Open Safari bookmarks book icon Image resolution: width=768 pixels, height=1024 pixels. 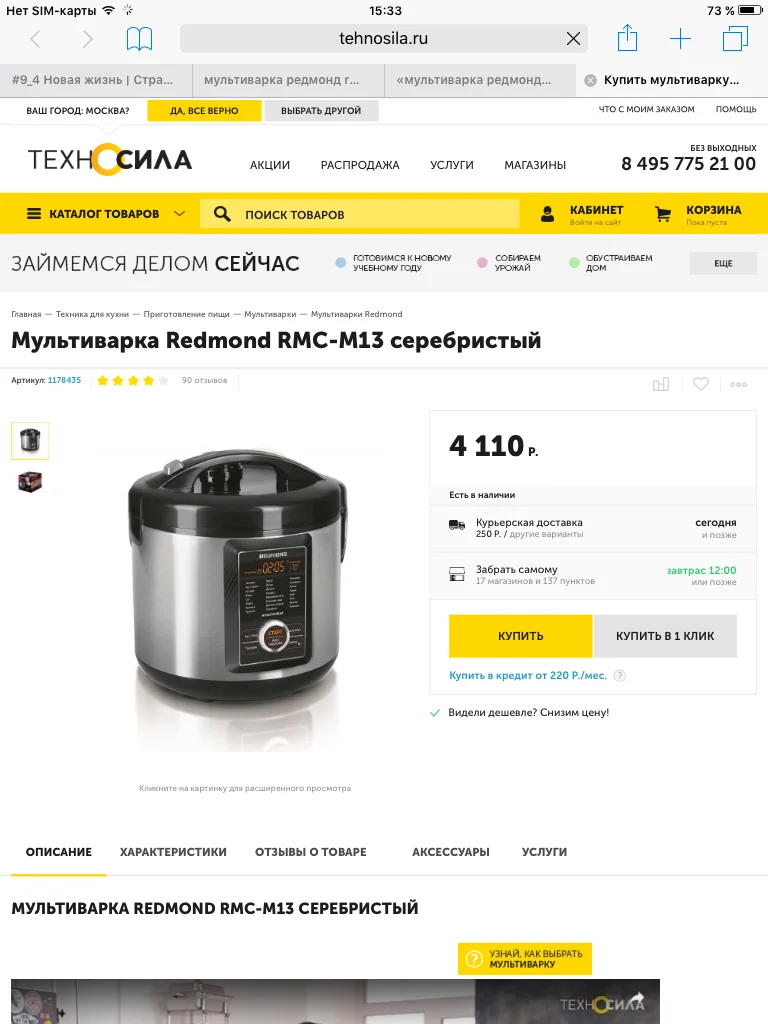pos(139,39)
